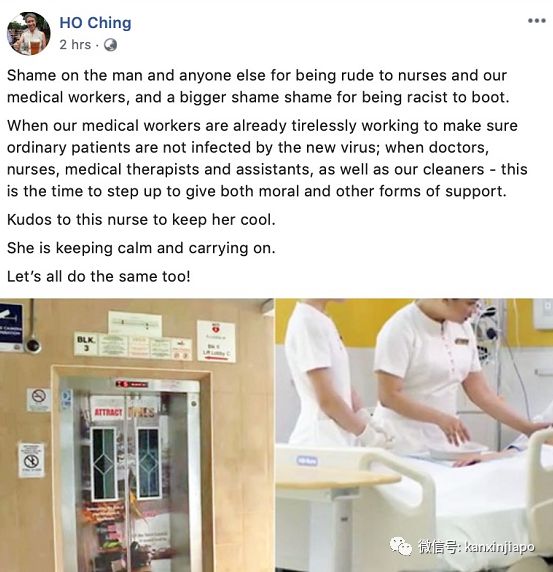Open the HO Ching profile name link
Image resolution: width=553 pixels, height=572 pixels.
[x=95, y=23]
